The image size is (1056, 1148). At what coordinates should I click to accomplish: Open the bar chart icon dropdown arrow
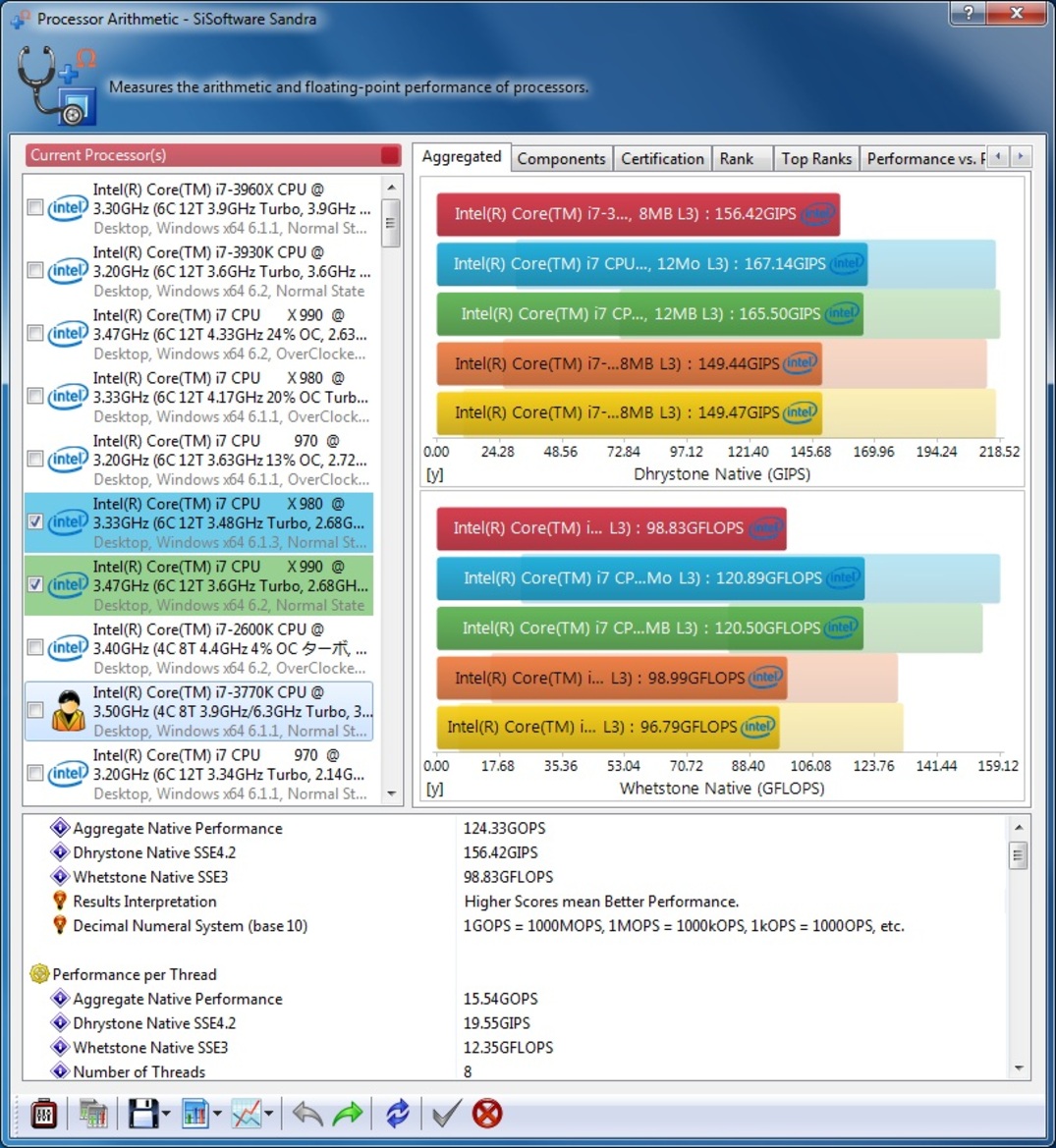(x=217, y=1115)
